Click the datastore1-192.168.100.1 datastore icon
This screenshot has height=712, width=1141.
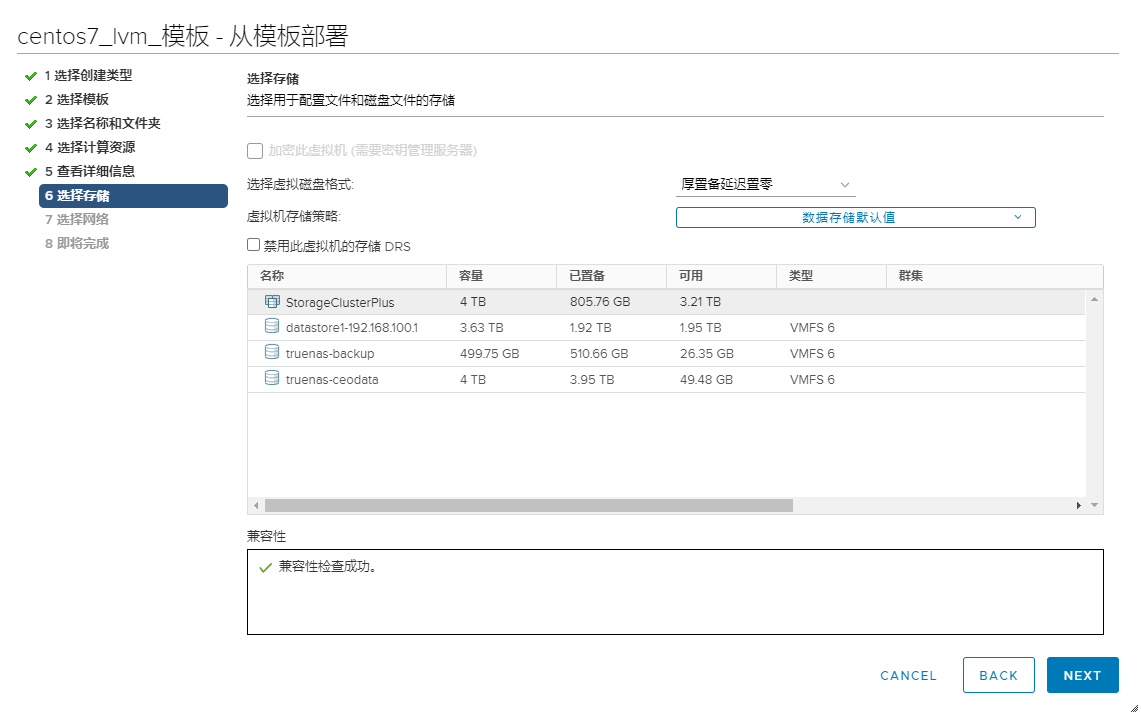click(x=272, y=326)
